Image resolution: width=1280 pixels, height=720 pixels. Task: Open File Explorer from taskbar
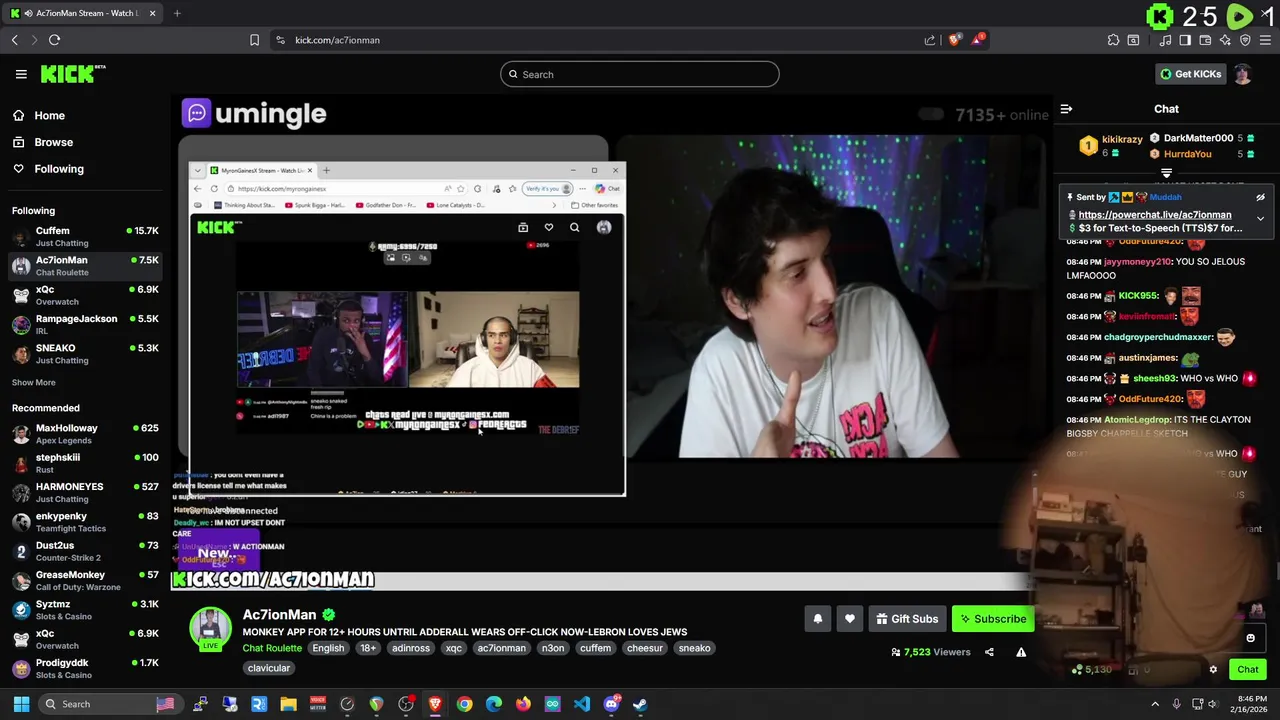tap(288, 704)
